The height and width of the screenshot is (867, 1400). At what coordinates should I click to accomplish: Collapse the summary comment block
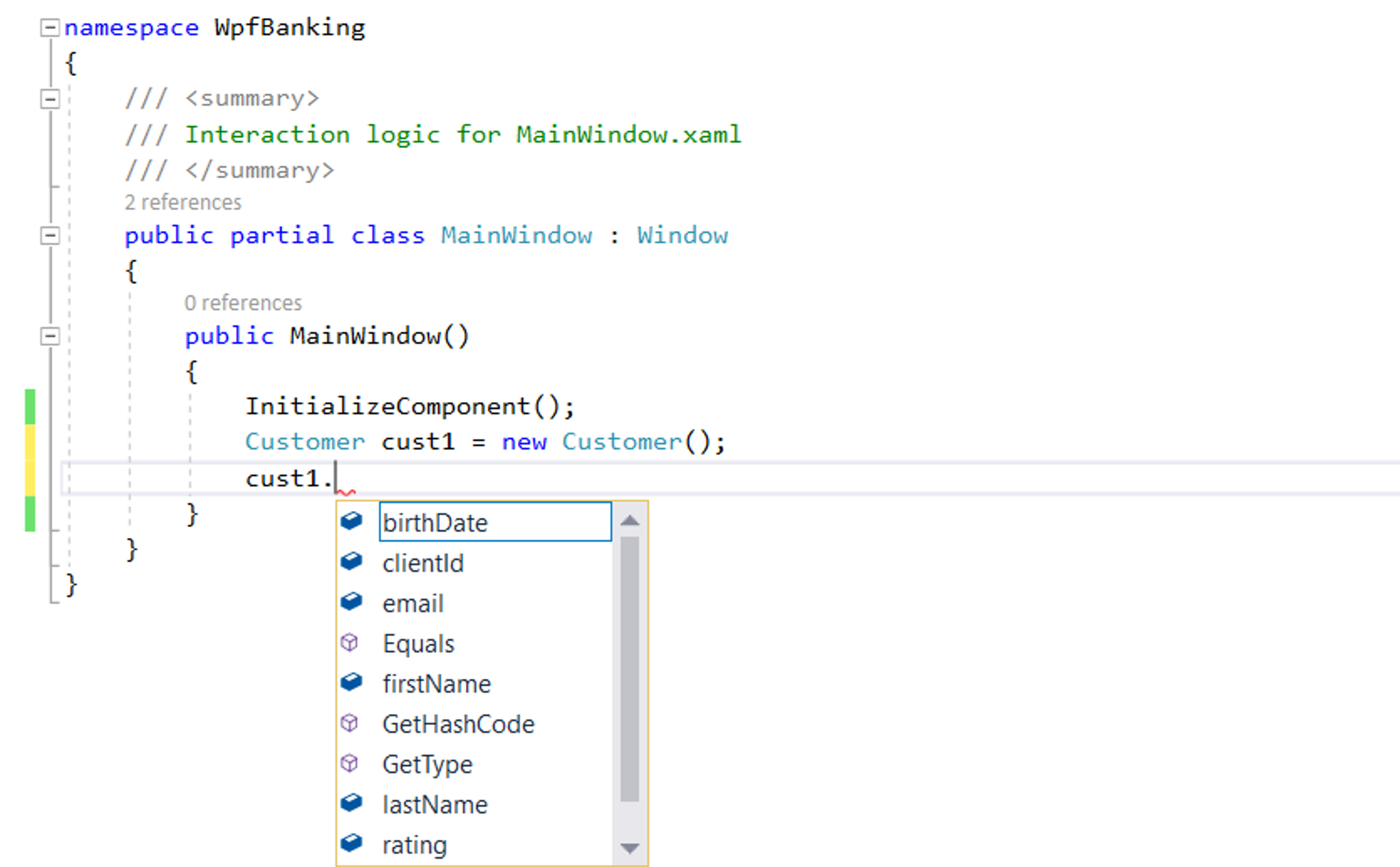tap(50, 99)
